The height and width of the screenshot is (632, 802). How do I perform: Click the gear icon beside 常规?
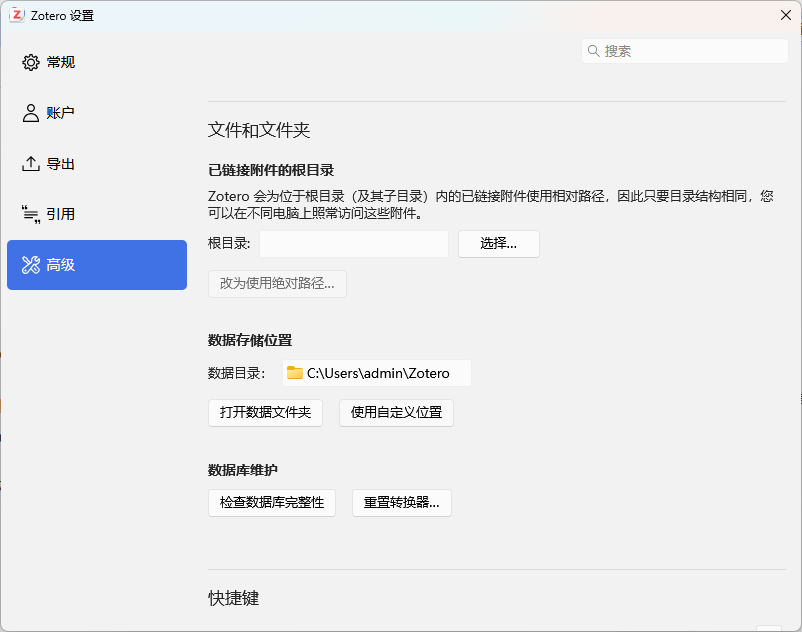(x=31, y=62)
